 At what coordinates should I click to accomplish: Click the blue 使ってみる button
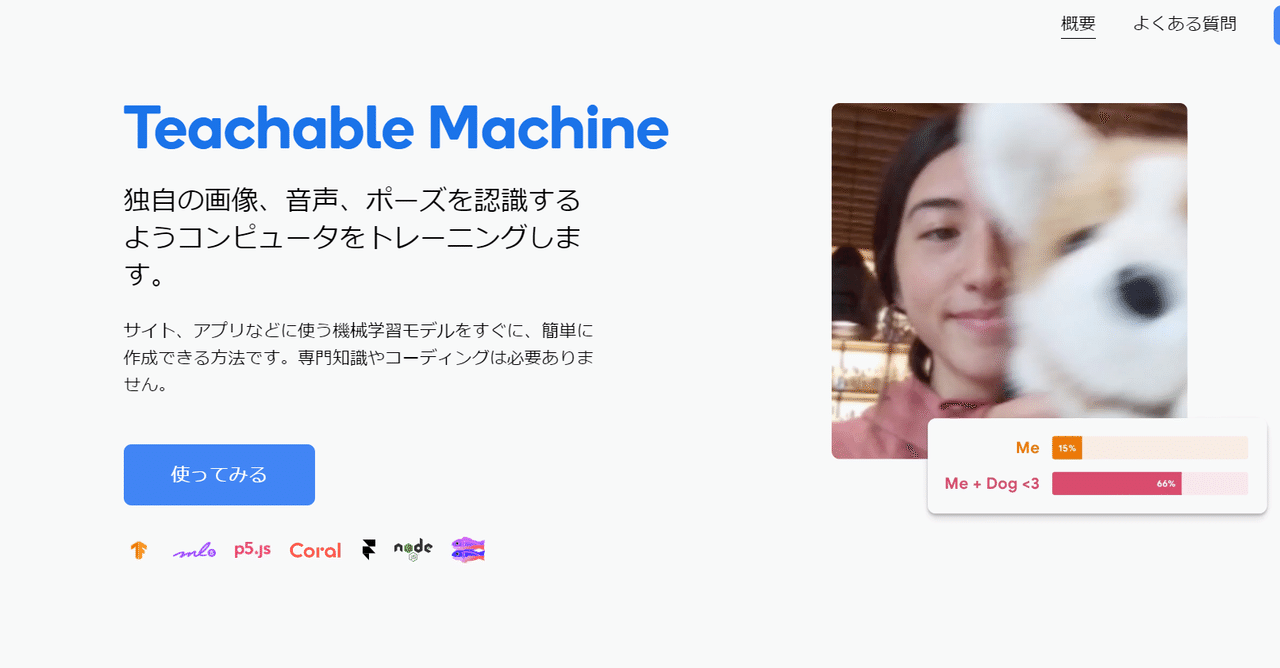[219, 475]
